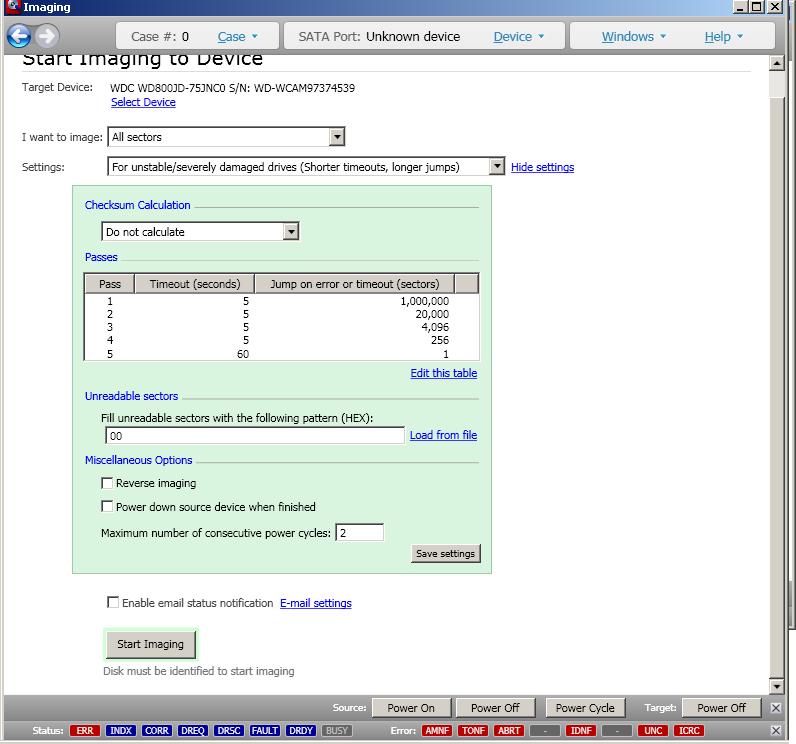Go back with the blue arrow button
This screenshot has width=796, height=744.
coord(19,36)
